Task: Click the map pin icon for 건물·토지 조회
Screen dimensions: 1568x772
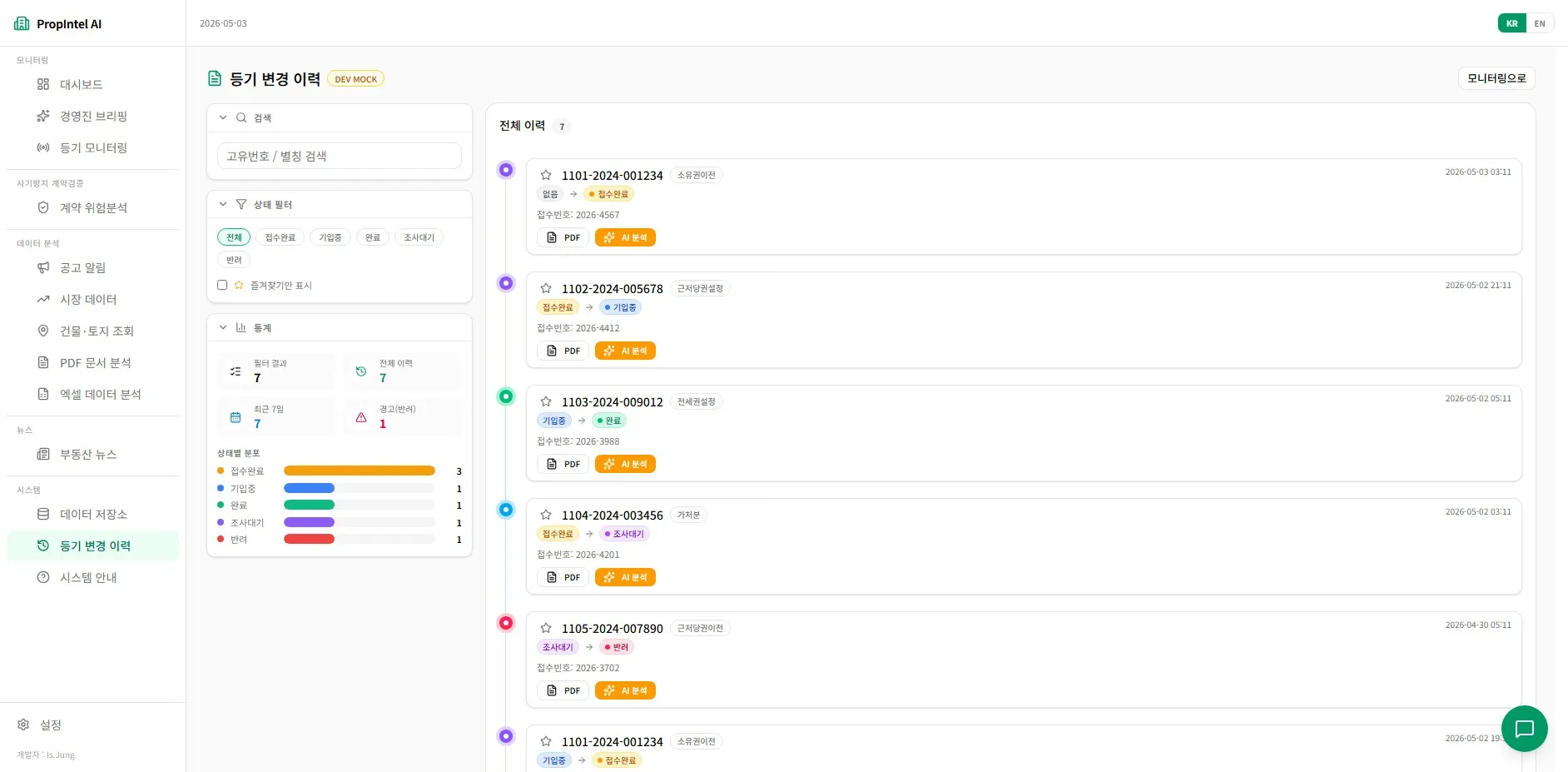Action: point(43,331)
